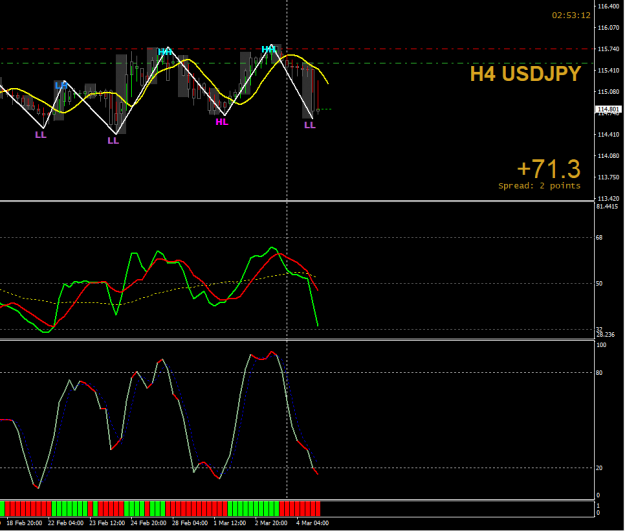Image resolution: width=625 pixels, height=531 pixels.
Task: Select the '24 Feb 20:00' time label
Action: pos(148,523)
